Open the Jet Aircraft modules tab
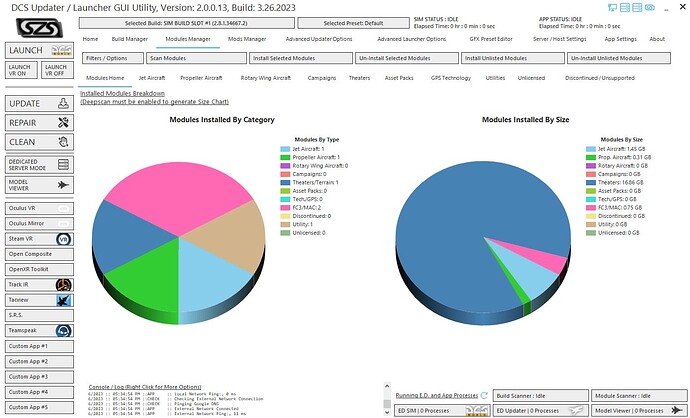Viewport: 690px width, 418px height. click(152, 78)
